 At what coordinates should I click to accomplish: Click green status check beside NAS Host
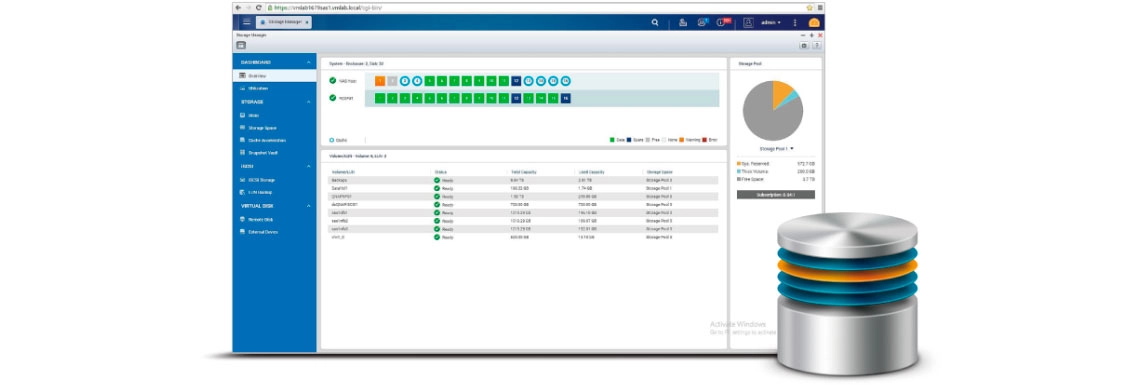coord(332,81)
